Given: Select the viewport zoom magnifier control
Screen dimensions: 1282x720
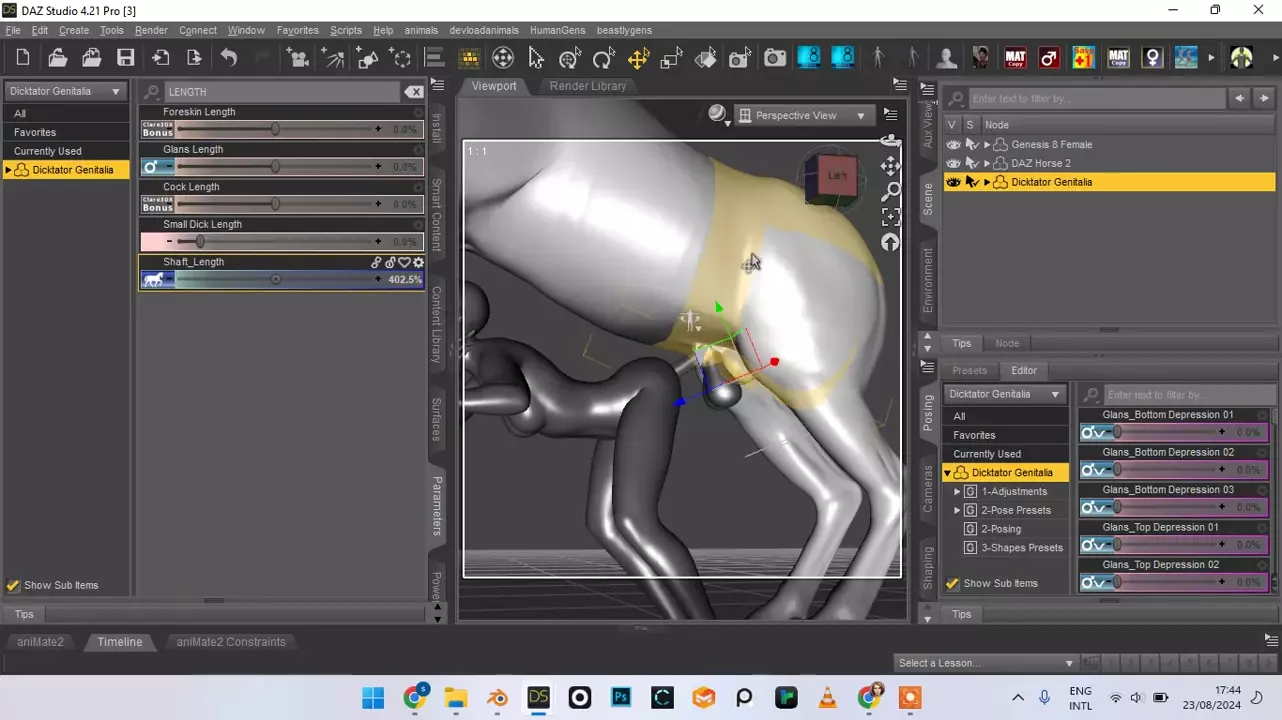Looking at the screenshot, I should point(890,191).
